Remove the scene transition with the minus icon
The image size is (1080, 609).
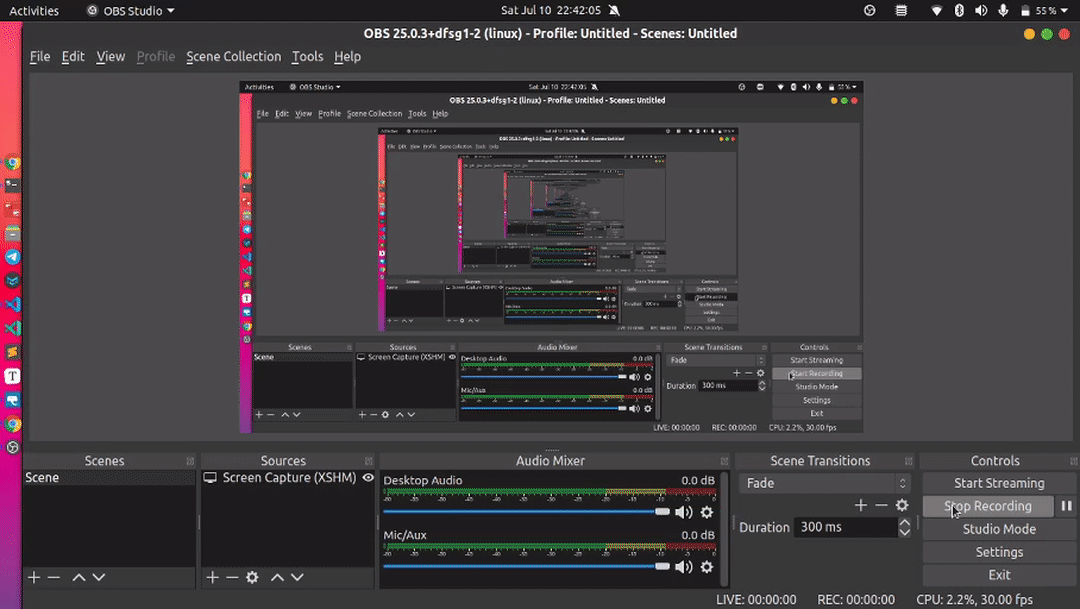click(x=881, y=506)
